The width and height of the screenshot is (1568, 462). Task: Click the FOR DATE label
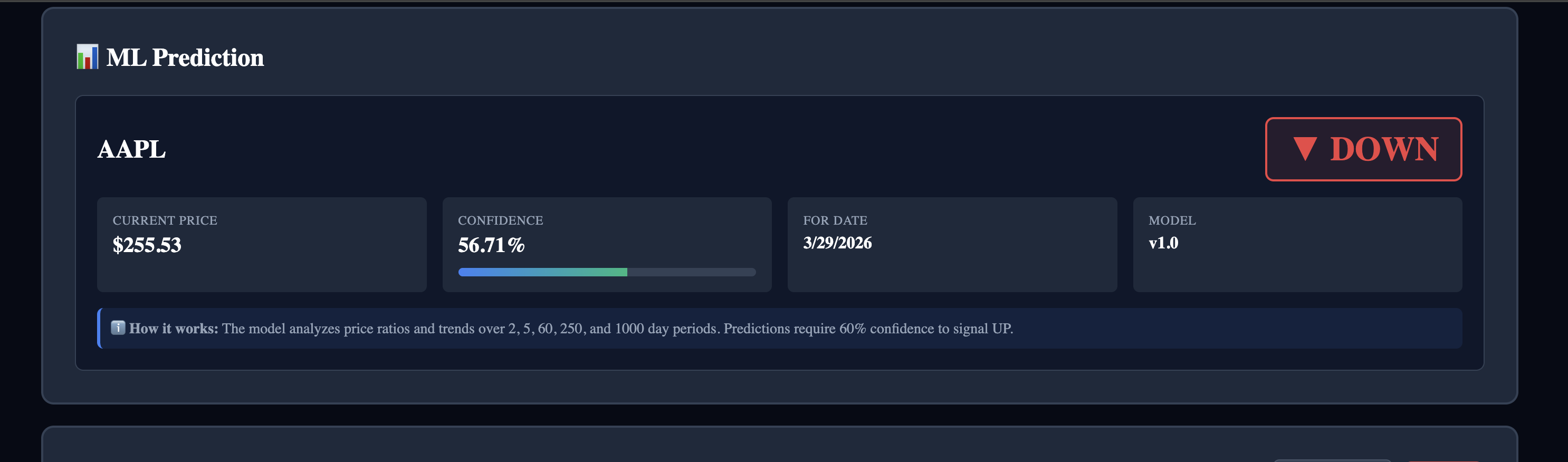[835, 220]
